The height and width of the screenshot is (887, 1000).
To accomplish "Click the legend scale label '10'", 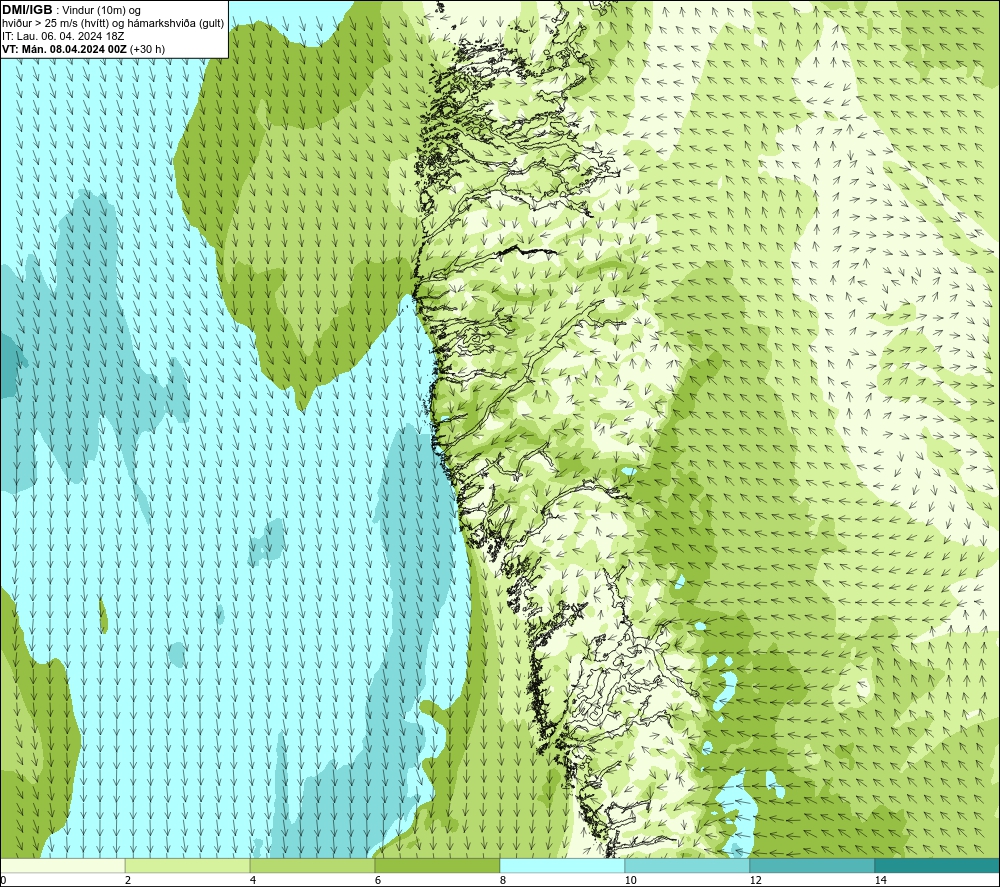I will pyautogui.click(x=630, y=881).
